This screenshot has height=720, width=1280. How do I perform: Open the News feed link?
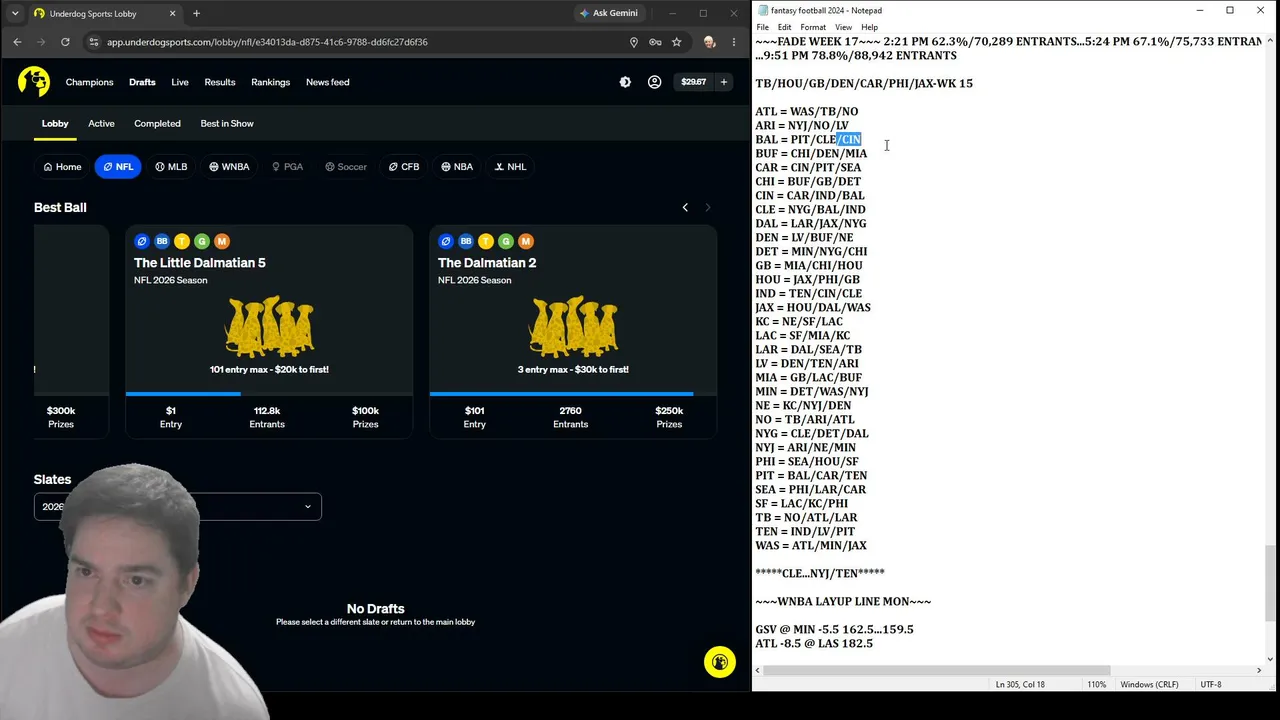coord(328,82)
